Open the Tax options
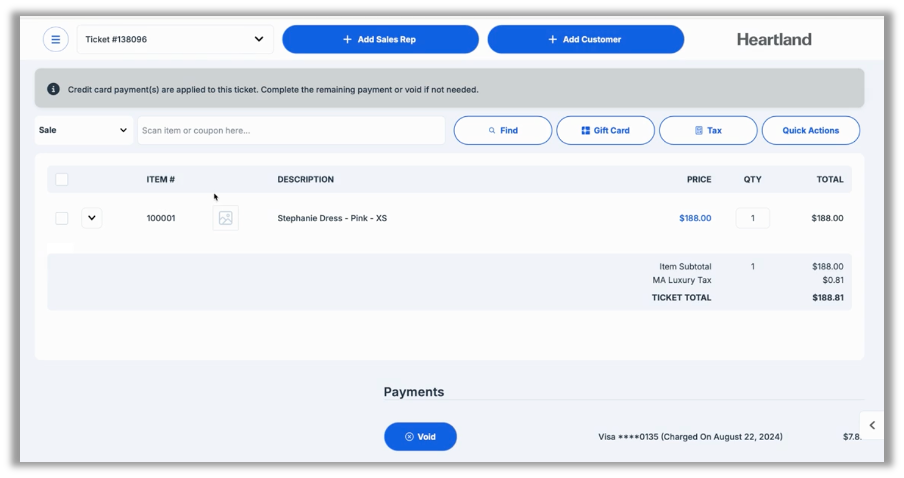 point(707,130)
